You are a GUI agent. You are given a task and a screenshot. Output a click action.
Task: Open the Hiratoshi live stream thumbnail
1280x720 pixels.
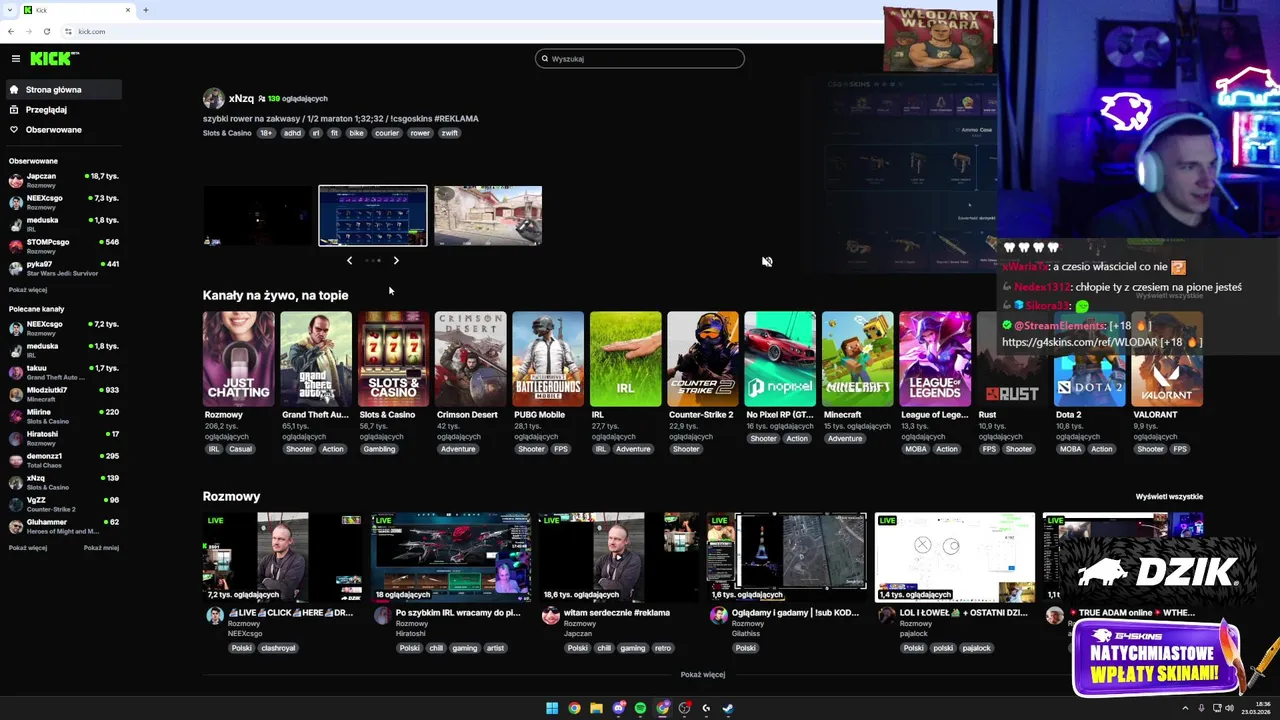click(x=451, y=557)
